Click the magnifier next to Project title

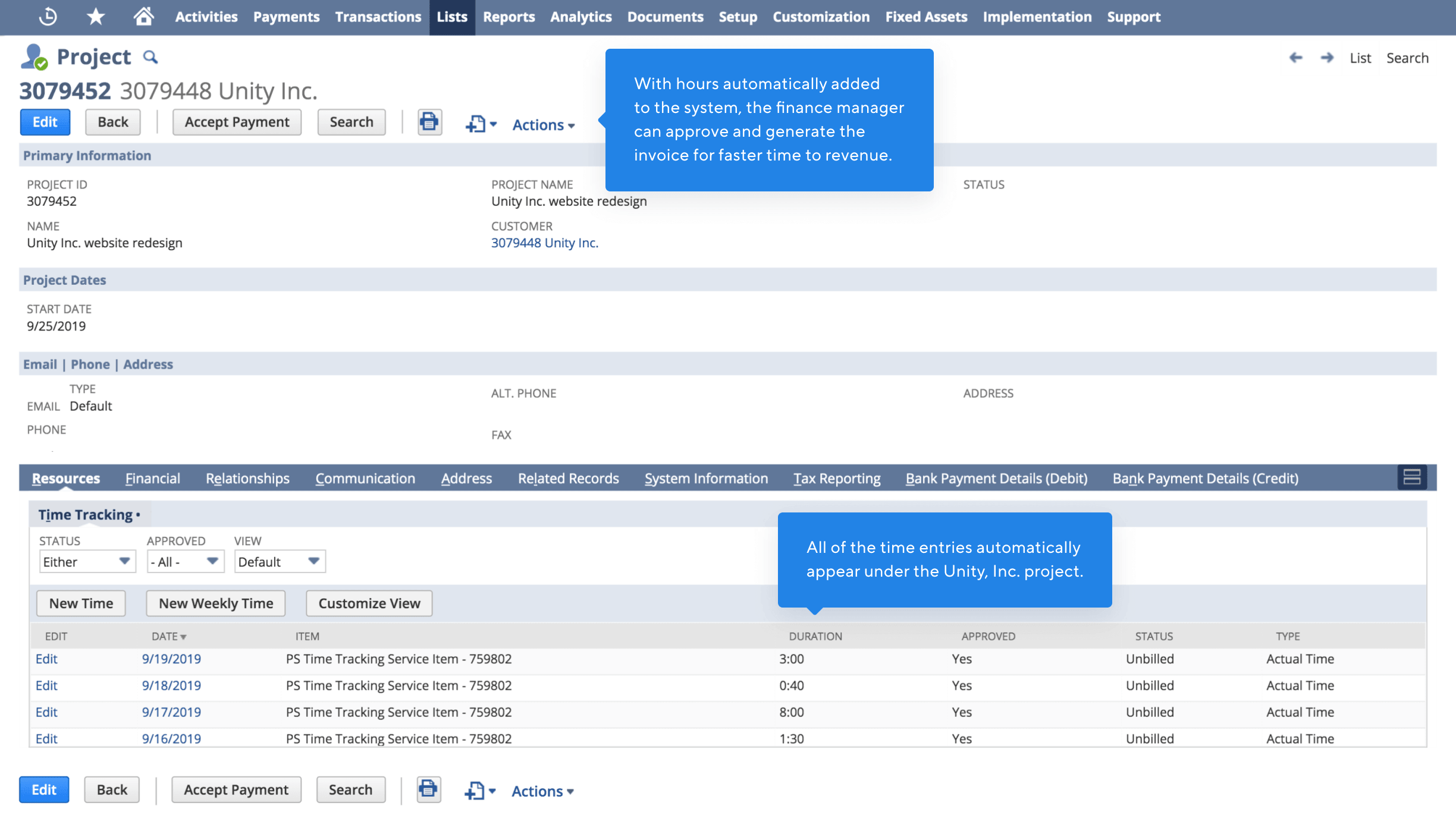click(x=150, y=57)
